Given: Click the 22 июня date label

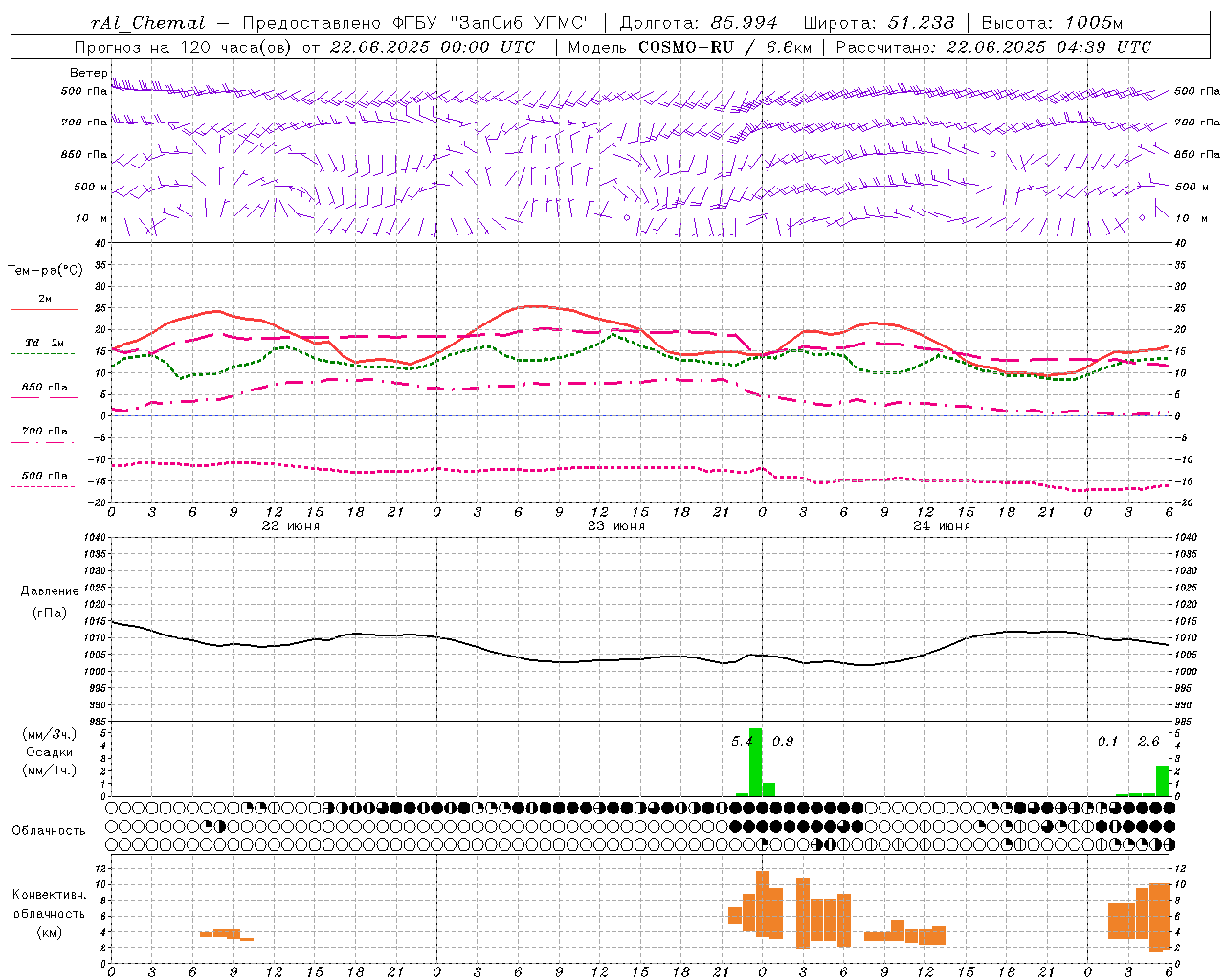Looking at the screenshot, I should (291, 526).
